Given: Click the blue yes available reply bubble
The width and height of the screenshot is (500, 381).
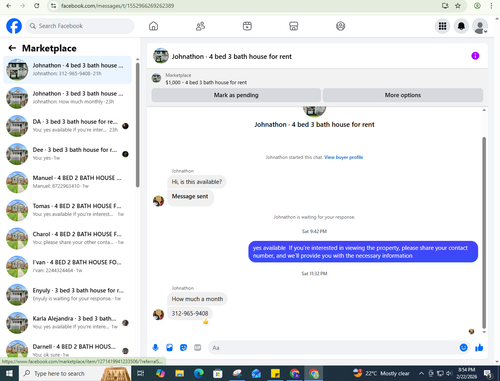Looking at the screenshot, I should (363, 252).
